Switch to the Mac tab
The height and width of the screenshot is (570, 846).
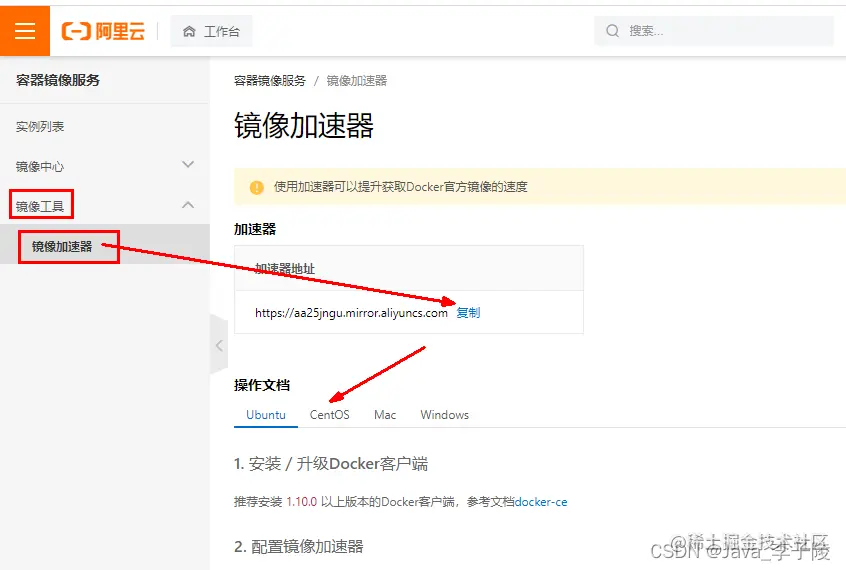pos(385,415)
